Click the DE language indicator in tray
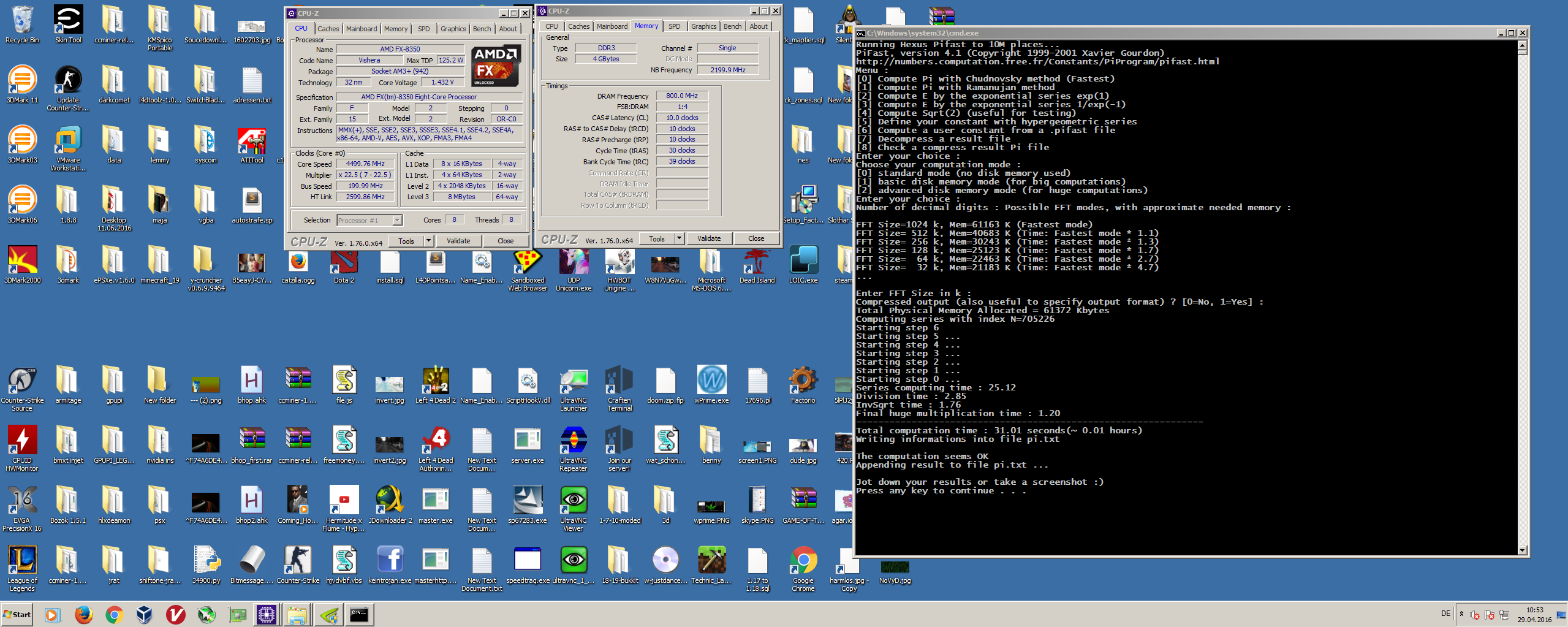Screen dimensions: 1568x627 [x=1445, y=614]
